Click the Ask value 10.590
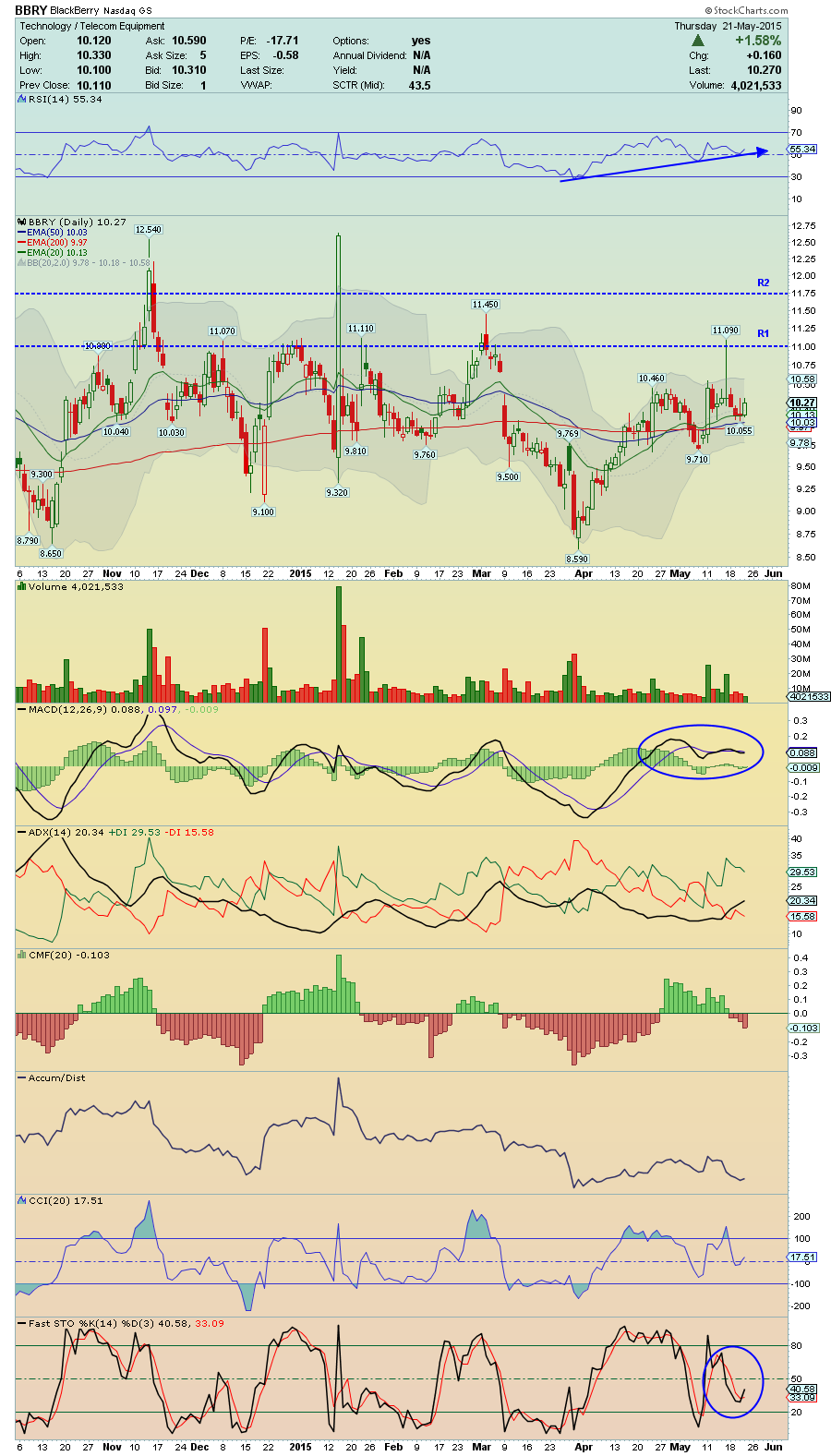831x1456 pixels. tap(189, 41)
